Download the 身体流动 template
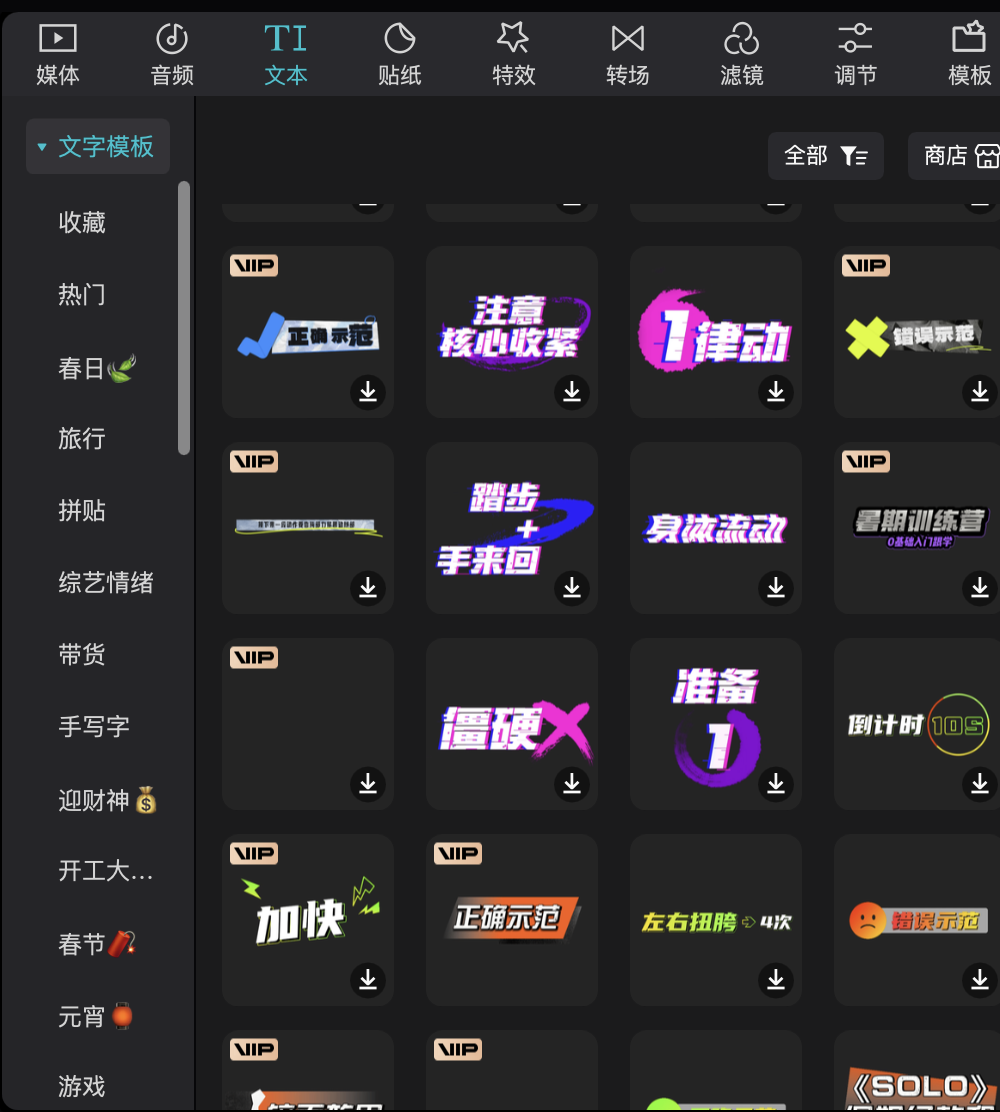This screenshot has height=1112, width=1000. (776, 588)
